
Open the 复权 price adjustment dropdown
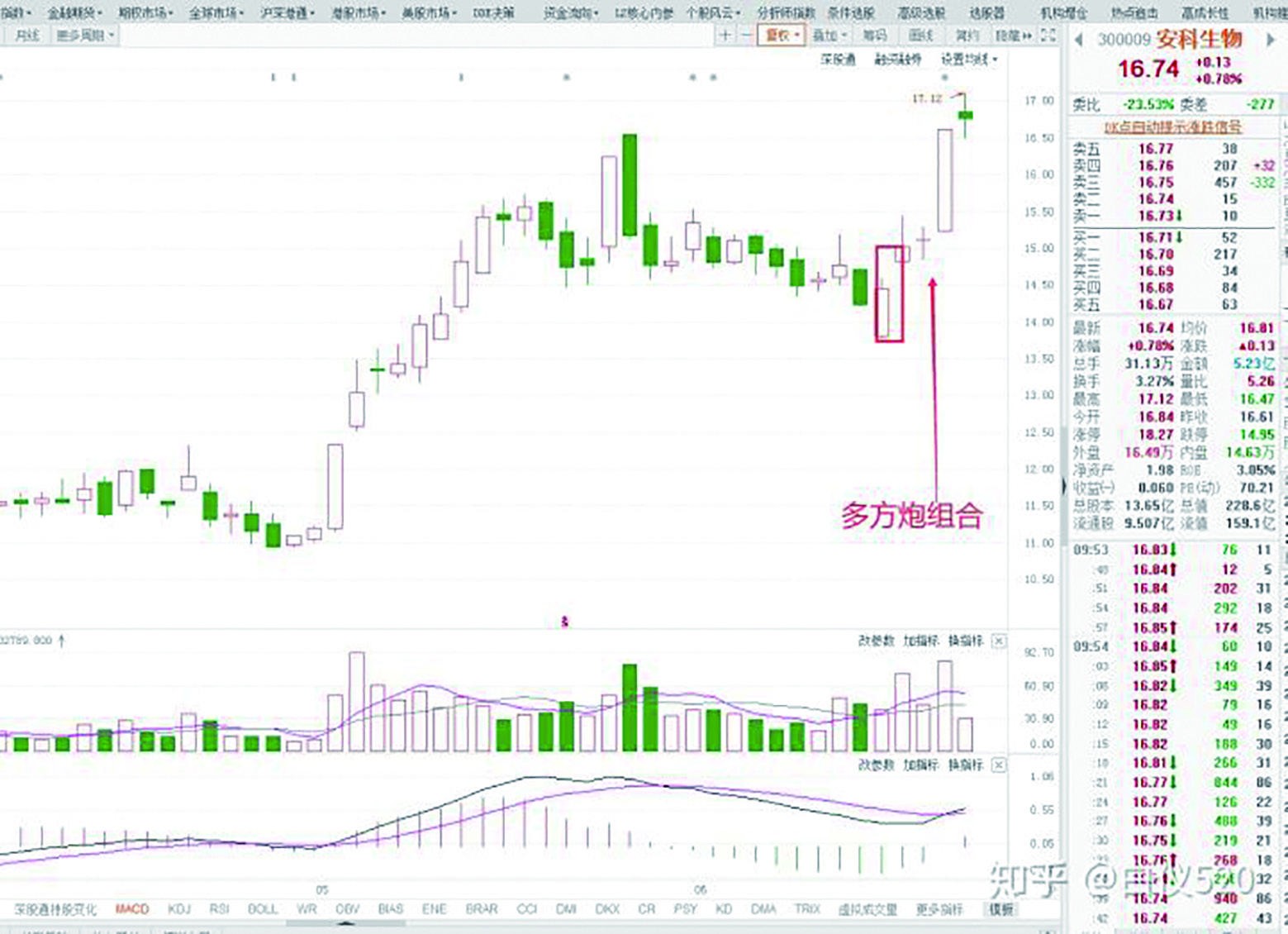(x=780, y=36)
